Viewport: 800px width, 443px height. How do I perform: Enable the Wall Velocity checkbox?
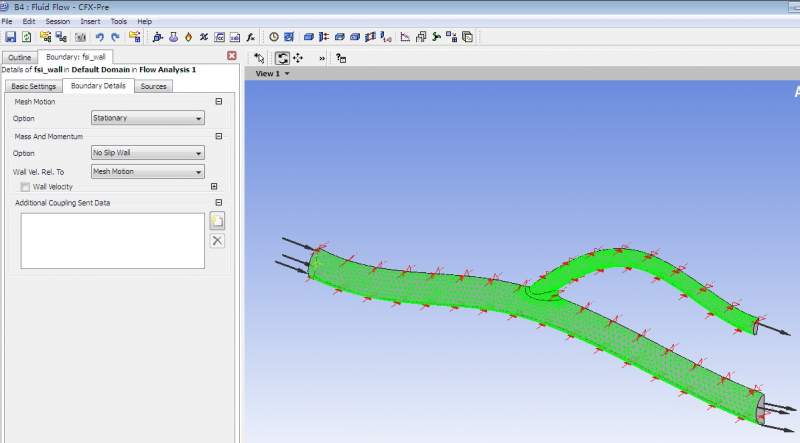[25, 186]
